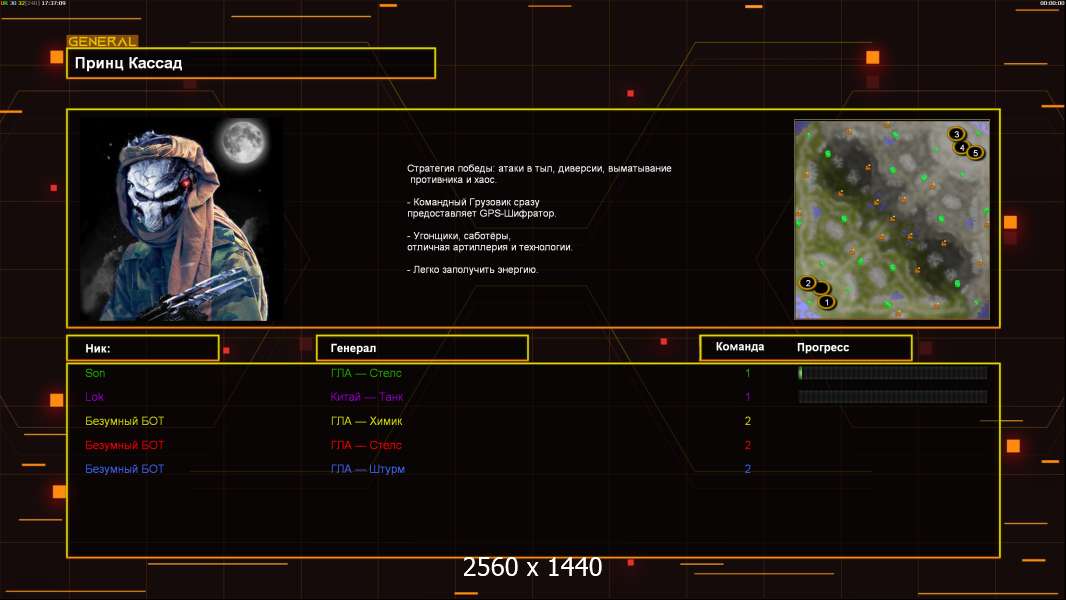Click the Принц Кассад name field
Viewport: 1066px width, 600px height.
251,63
